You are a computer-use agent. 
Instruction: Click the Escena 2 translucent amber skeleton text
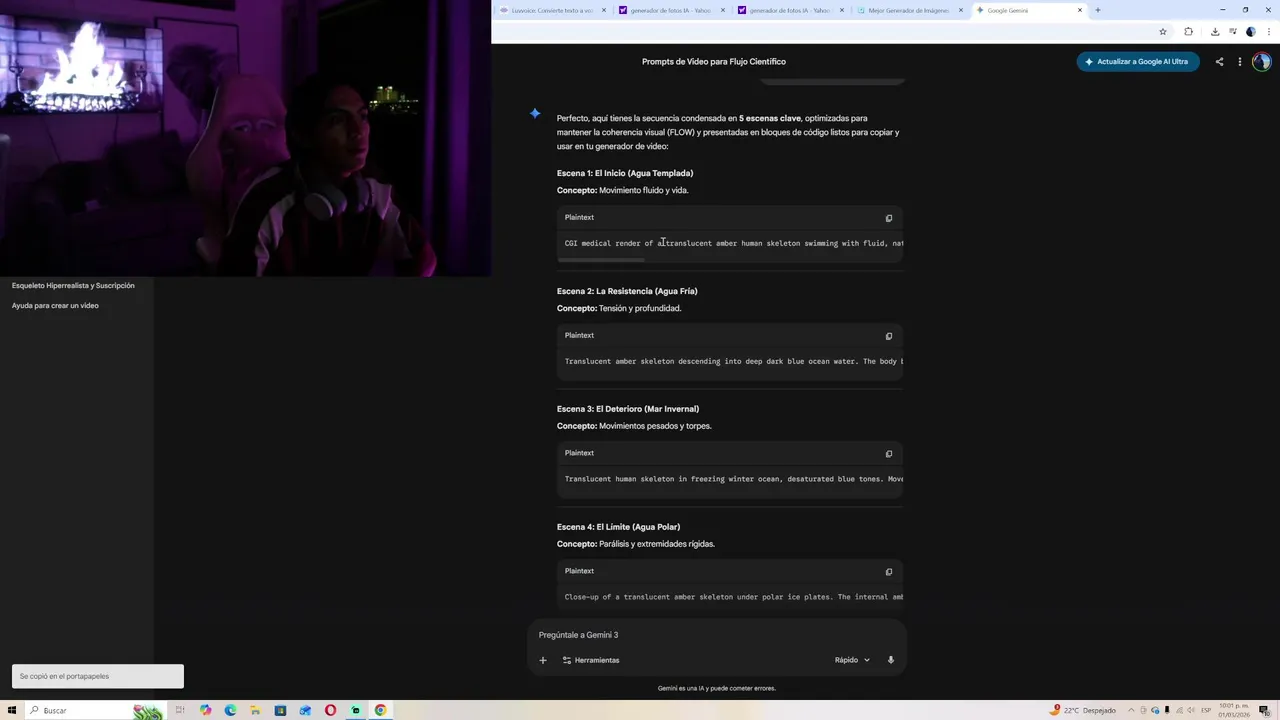click(733, 361)
